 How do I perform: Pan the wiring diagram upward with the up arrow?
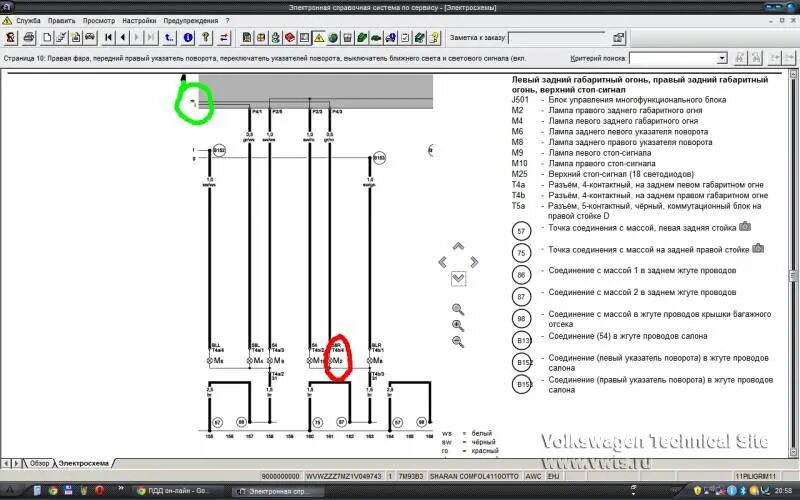click(x=458, y=246)
